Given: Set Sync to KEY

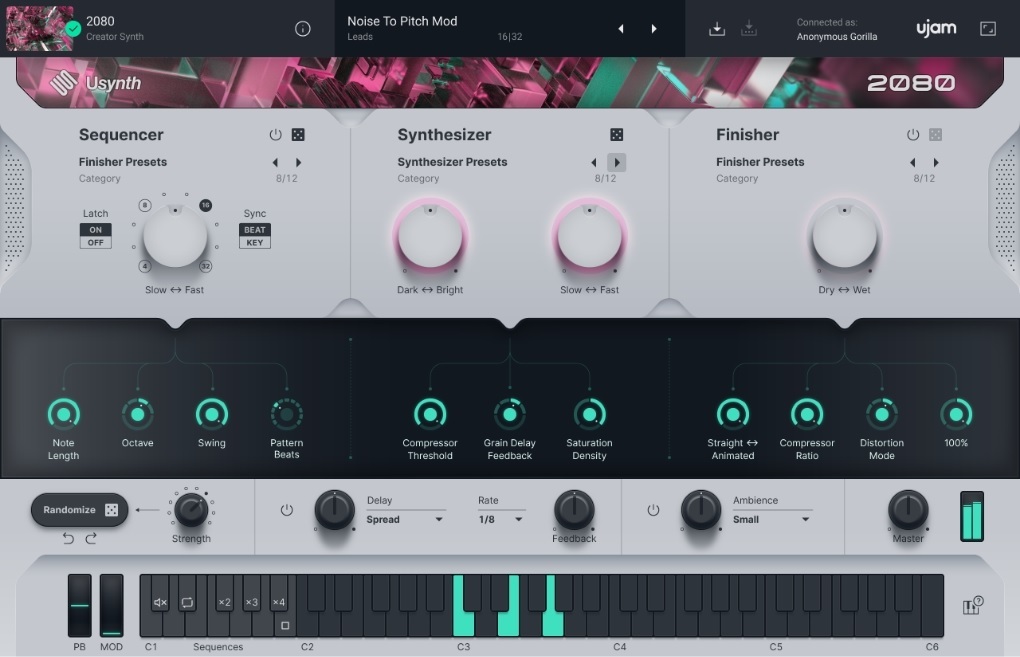Looking at the screenshot, I should (x=255, y=242).
